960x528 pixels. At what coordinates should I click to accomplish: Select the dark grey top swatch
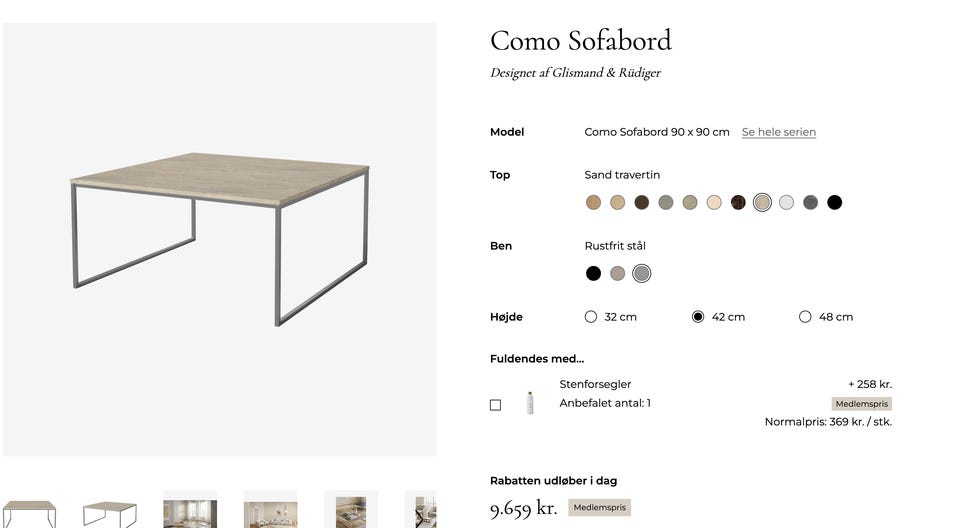[x=810, y=203]
